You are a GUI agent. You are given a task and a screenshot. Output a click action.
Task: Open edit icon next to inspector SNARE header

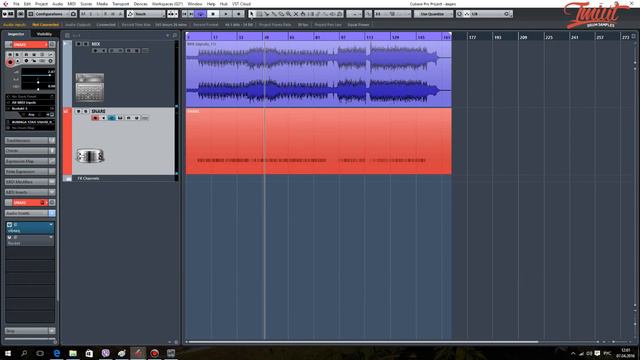(x=52, y=44)
